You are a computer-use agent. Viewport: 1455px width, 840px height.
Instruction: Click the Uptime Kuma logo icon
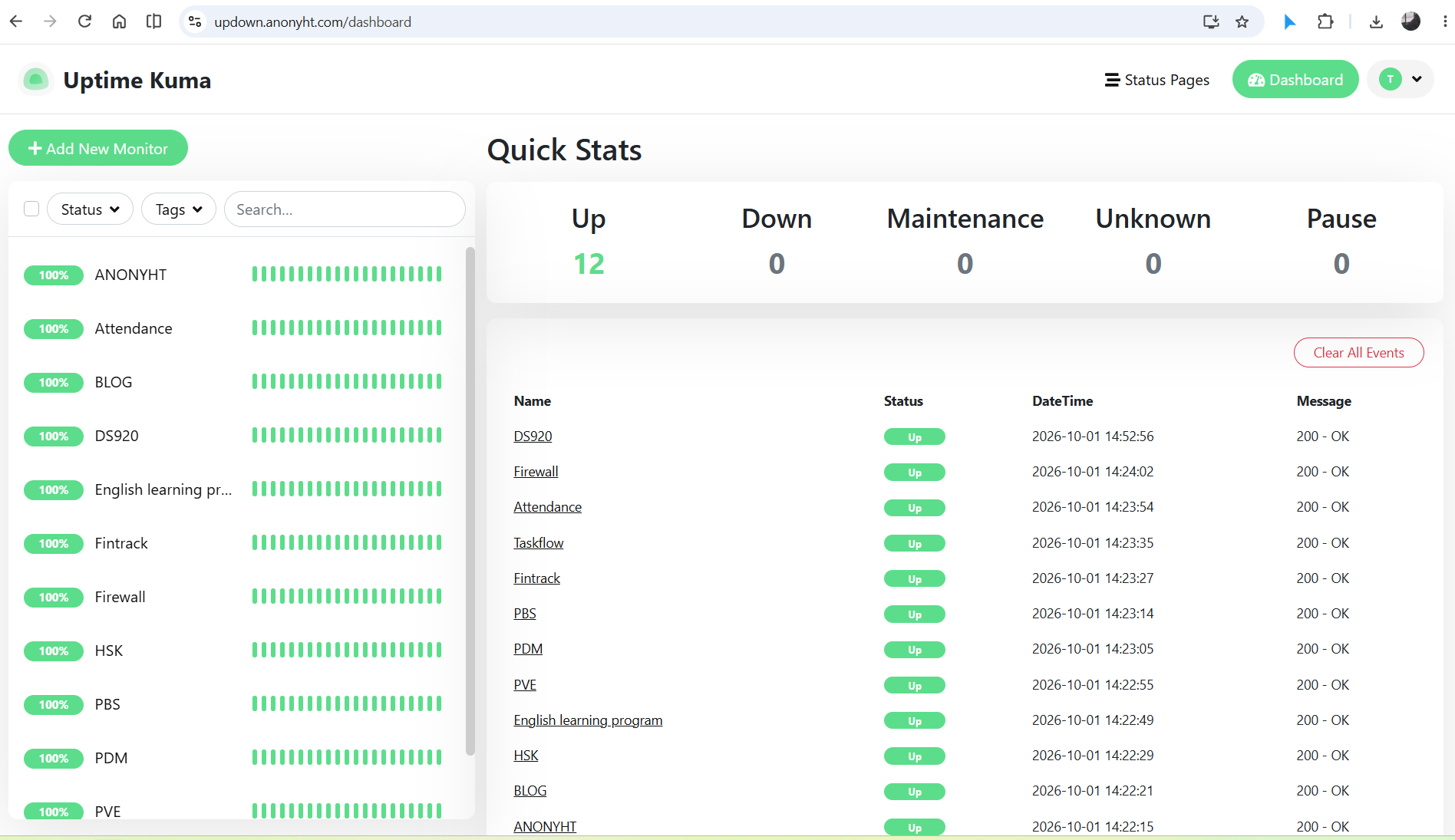36,79
